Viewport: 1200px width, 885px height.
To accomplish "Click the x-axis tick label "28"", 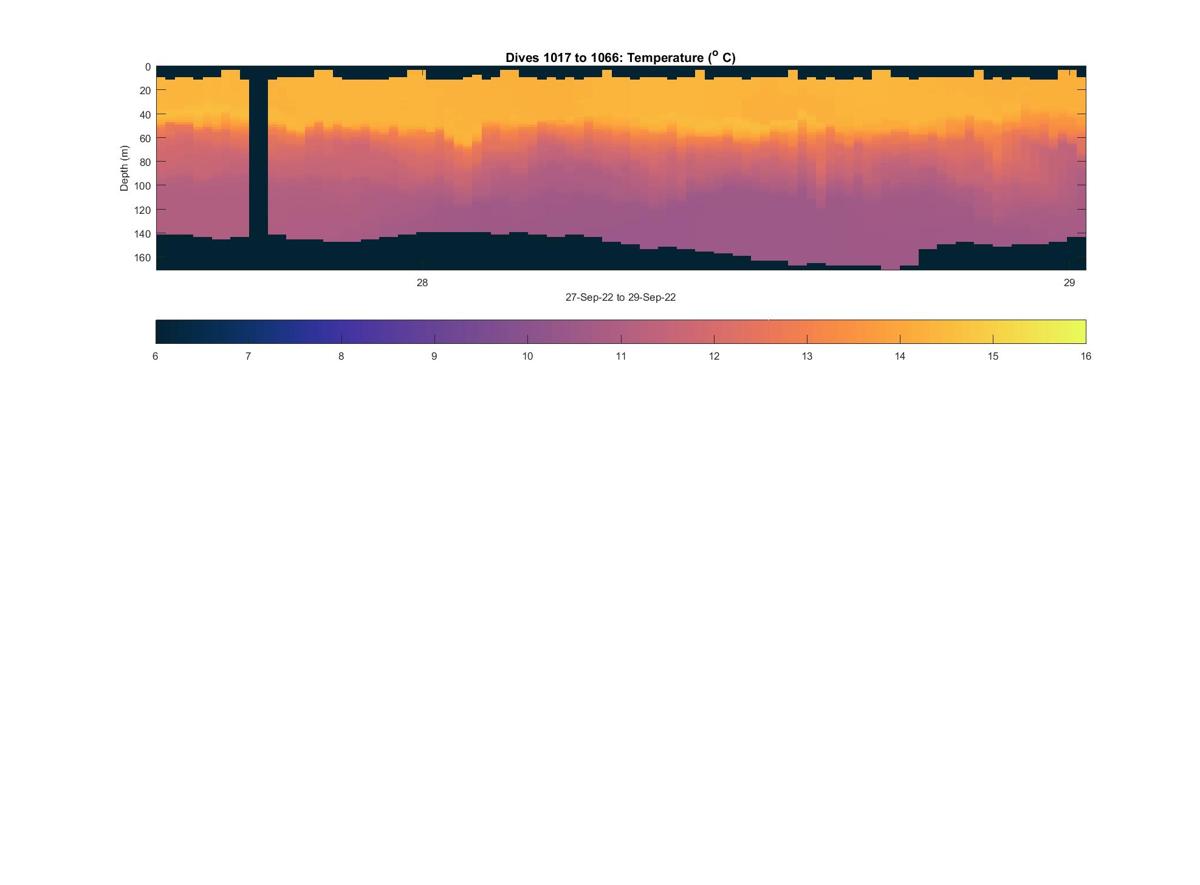I will tap(422, 283).
